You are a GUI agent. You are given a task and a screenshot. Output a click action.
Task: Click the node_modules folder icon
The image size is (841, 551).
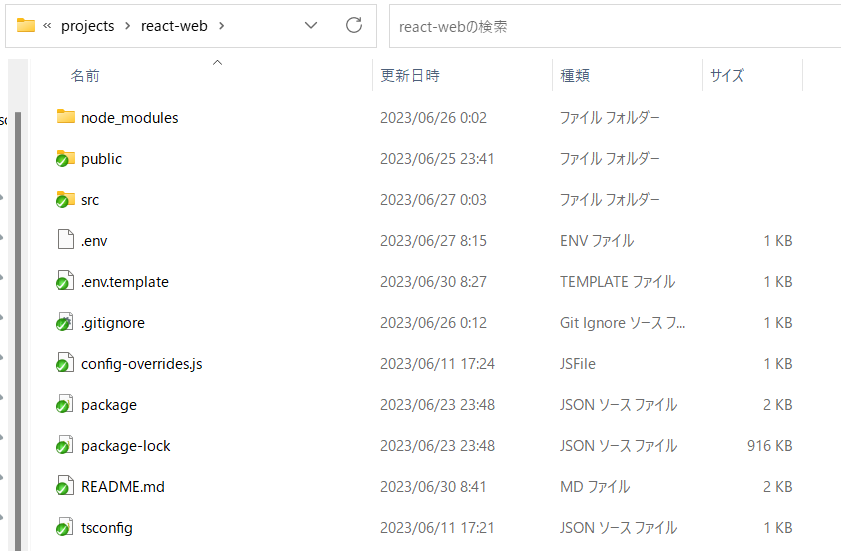point(65,117)
